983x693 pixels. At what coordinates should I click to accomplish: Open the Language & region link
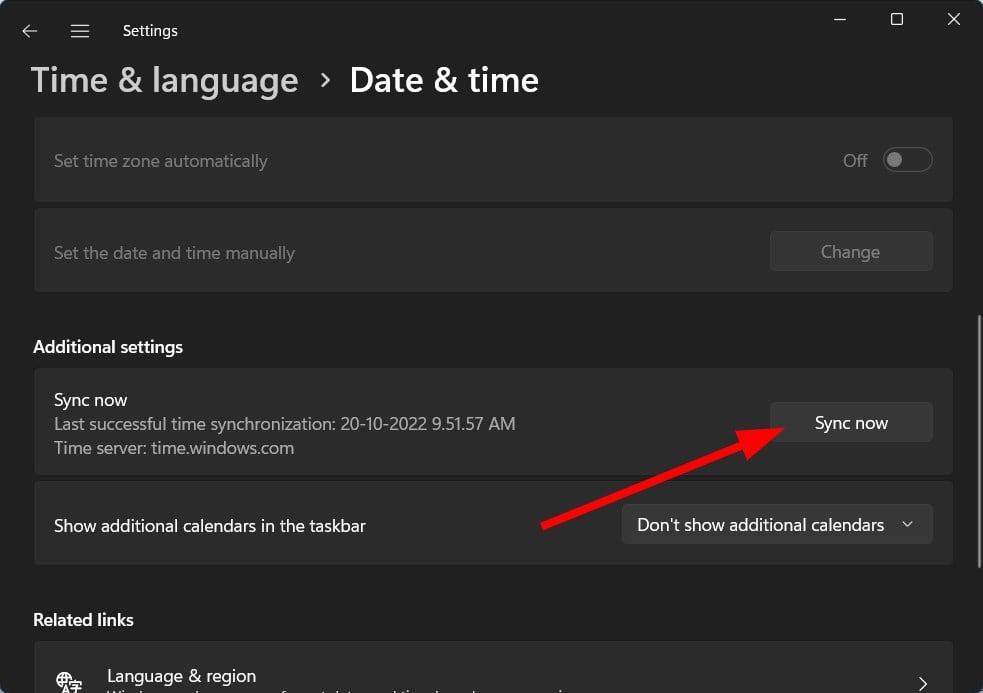[181, 676]
